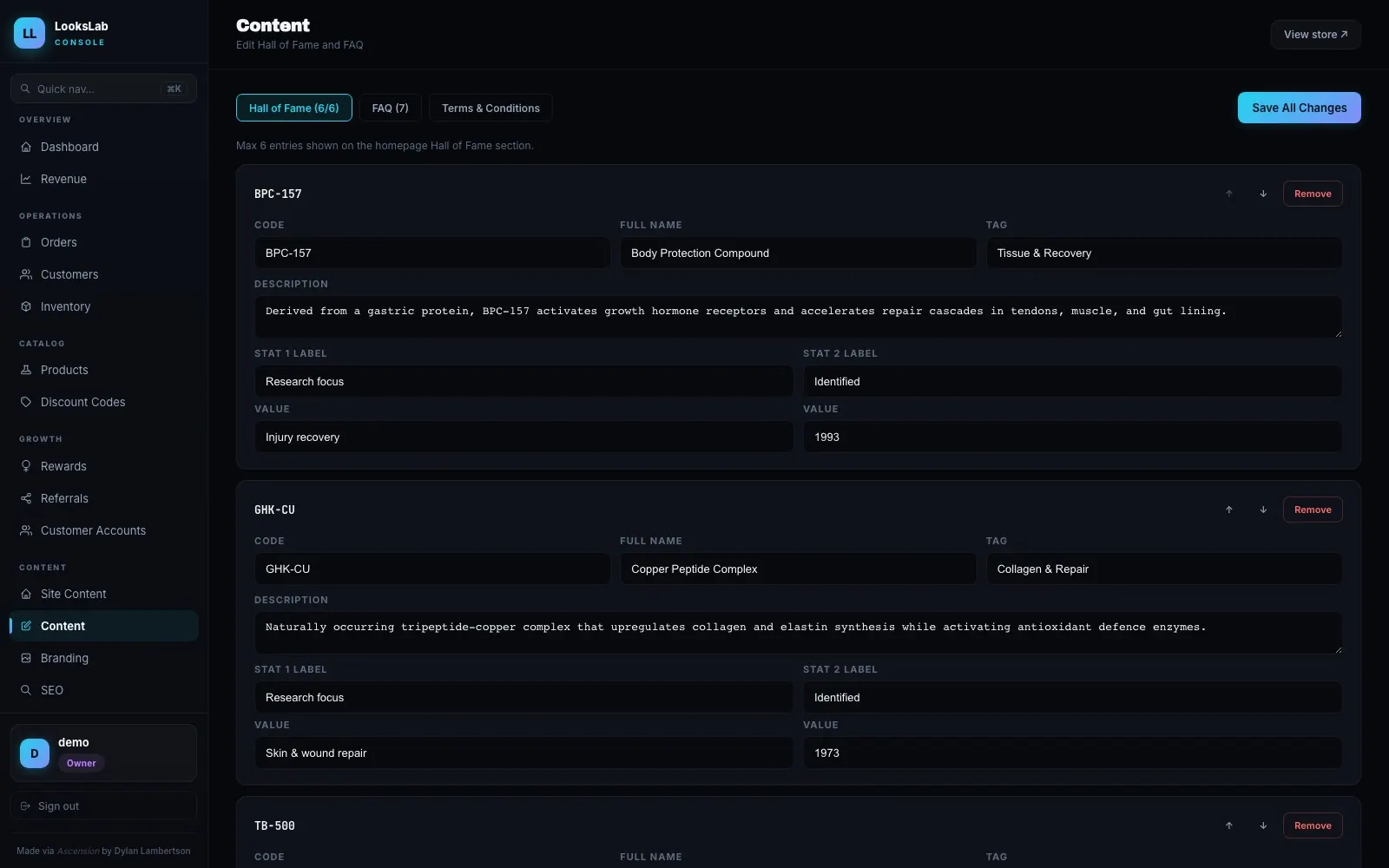This screenshot has width=1389, height=868.
Task: Move TB-500 entry down with arrow icon
Action: coord(1263,825)
